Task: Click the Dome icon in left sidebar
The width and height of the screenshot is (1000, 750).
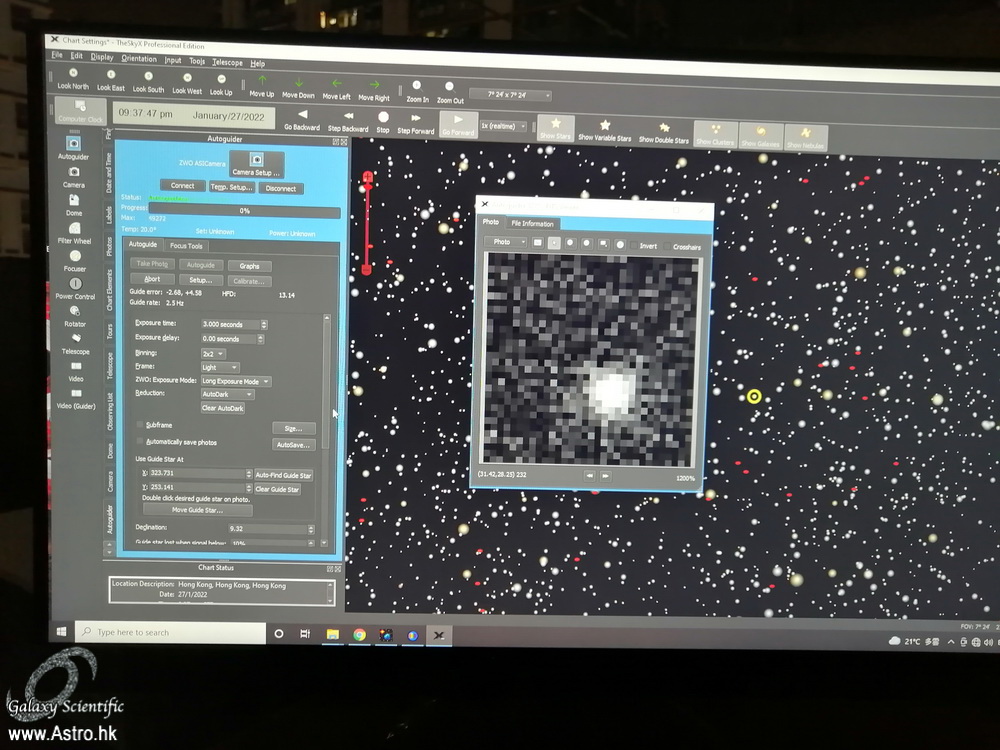Action: (74, 200)
